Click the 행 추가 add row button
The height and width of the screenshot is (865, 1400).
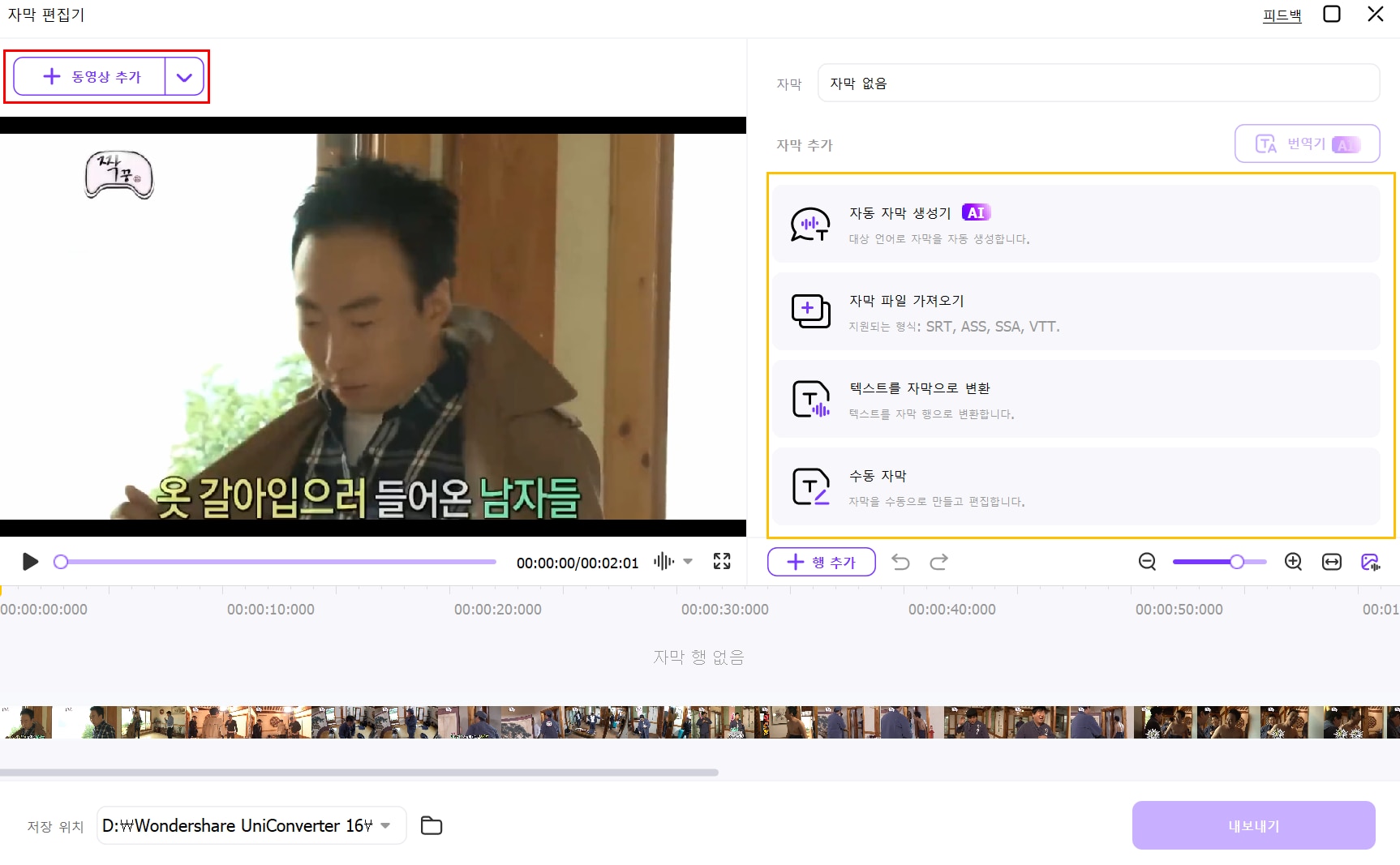821,561
